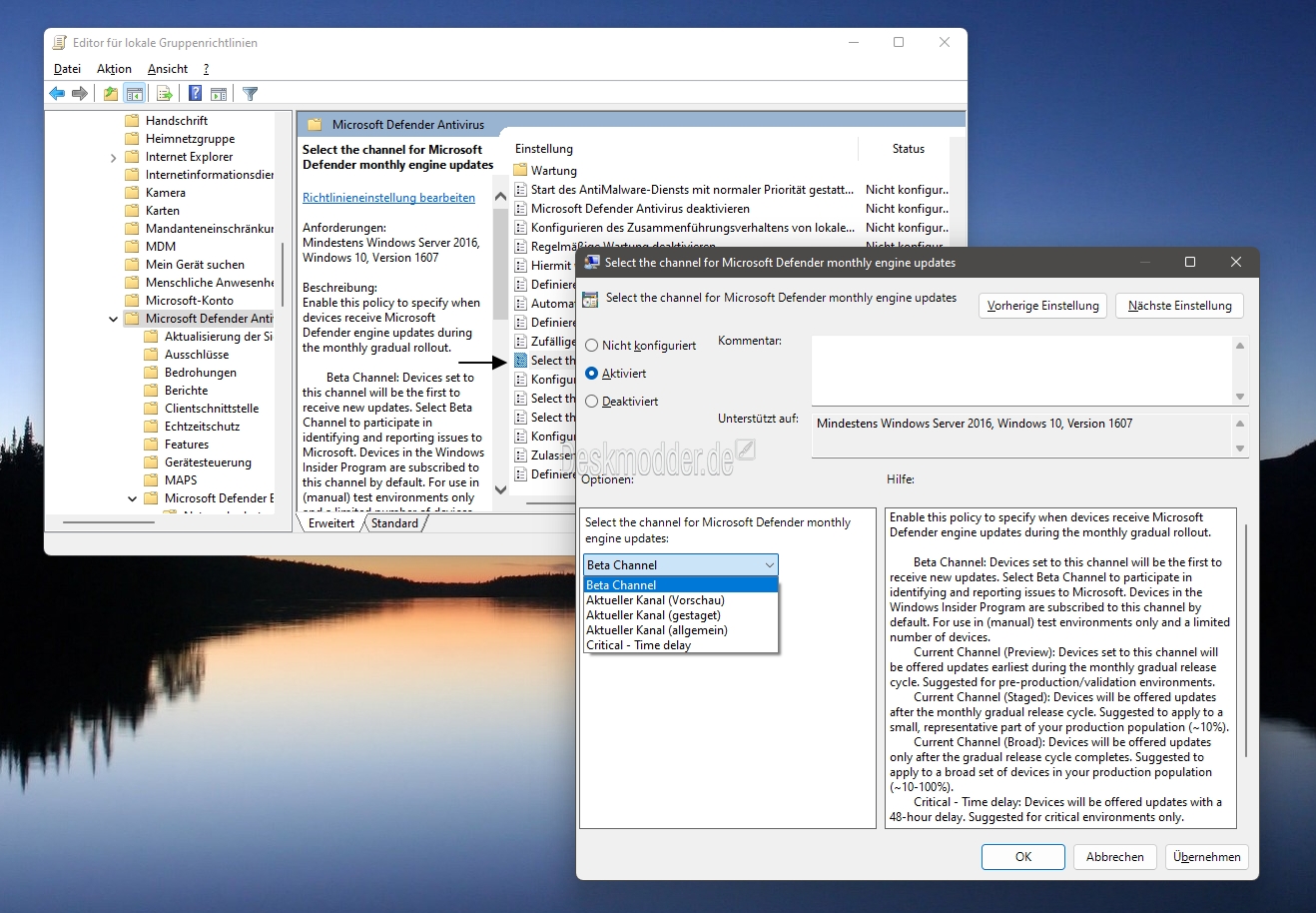Click the Bedrohungen folder icon in tree

pyautogui.click(x=151, y=373)
